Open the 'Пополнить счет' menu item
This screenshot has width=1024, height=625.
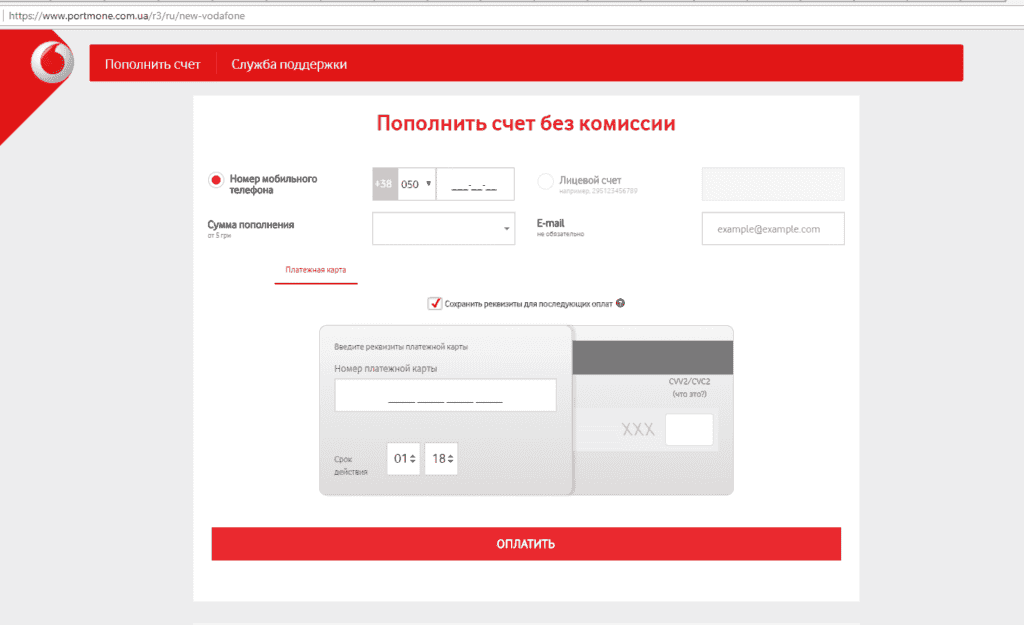click(x=152, y=62)
